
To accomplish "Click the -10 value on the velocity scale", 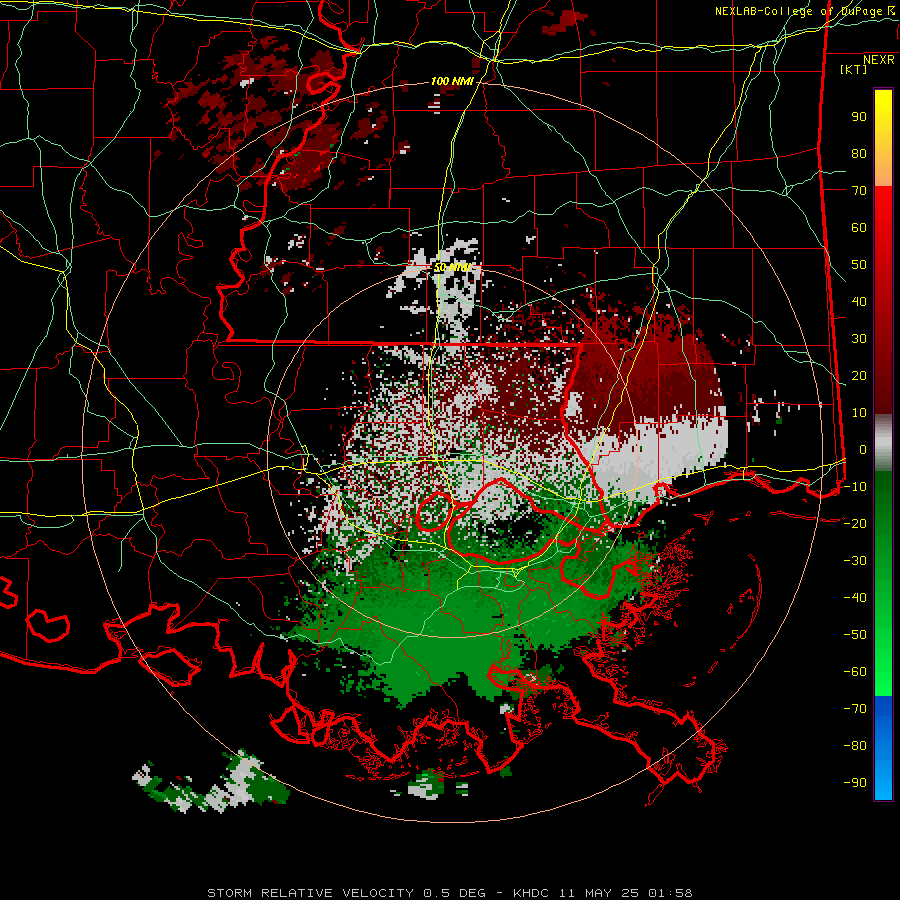I will tap(855, 487).
